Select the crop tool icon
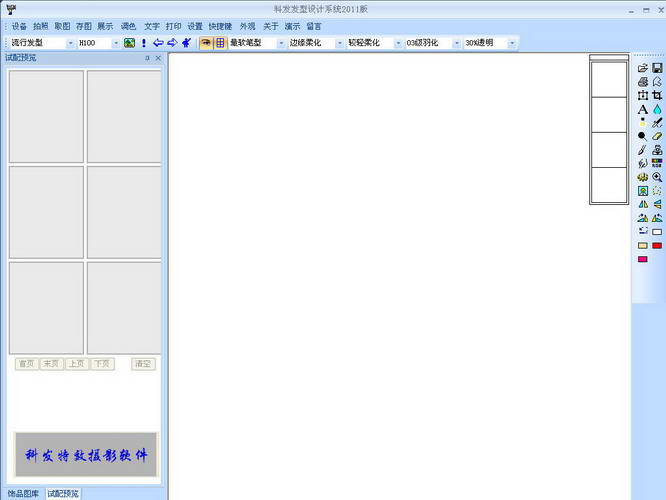 point(657,96)
